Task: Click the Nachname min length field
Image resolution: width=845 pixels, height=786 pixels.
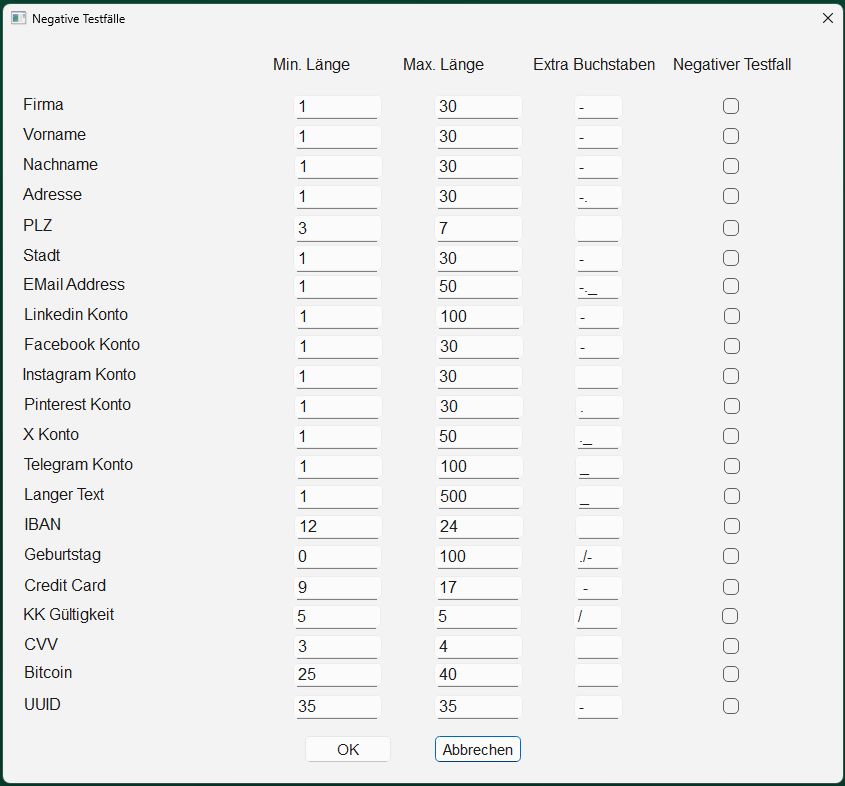Action: [x=338, y=167]
